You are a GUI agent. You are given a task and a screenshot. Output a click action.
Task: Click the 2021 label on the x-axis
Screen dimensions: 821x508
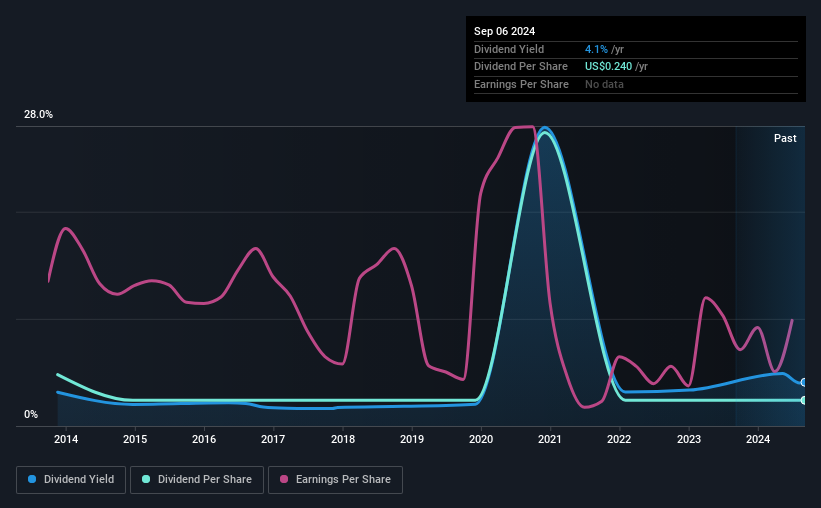[550, 439]
